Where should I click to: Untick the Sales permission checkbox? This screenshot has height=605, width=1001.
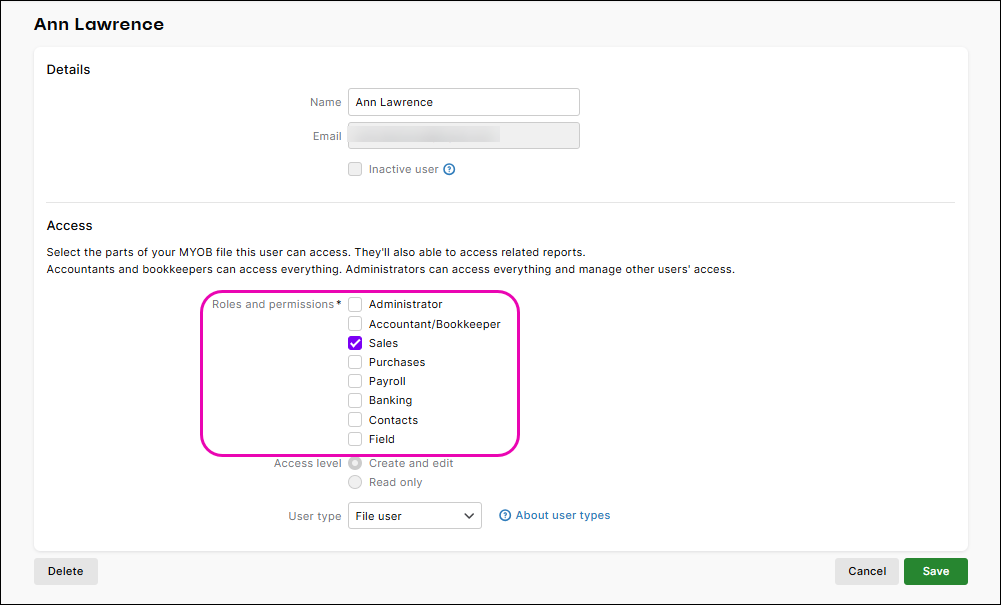point(355,343)
